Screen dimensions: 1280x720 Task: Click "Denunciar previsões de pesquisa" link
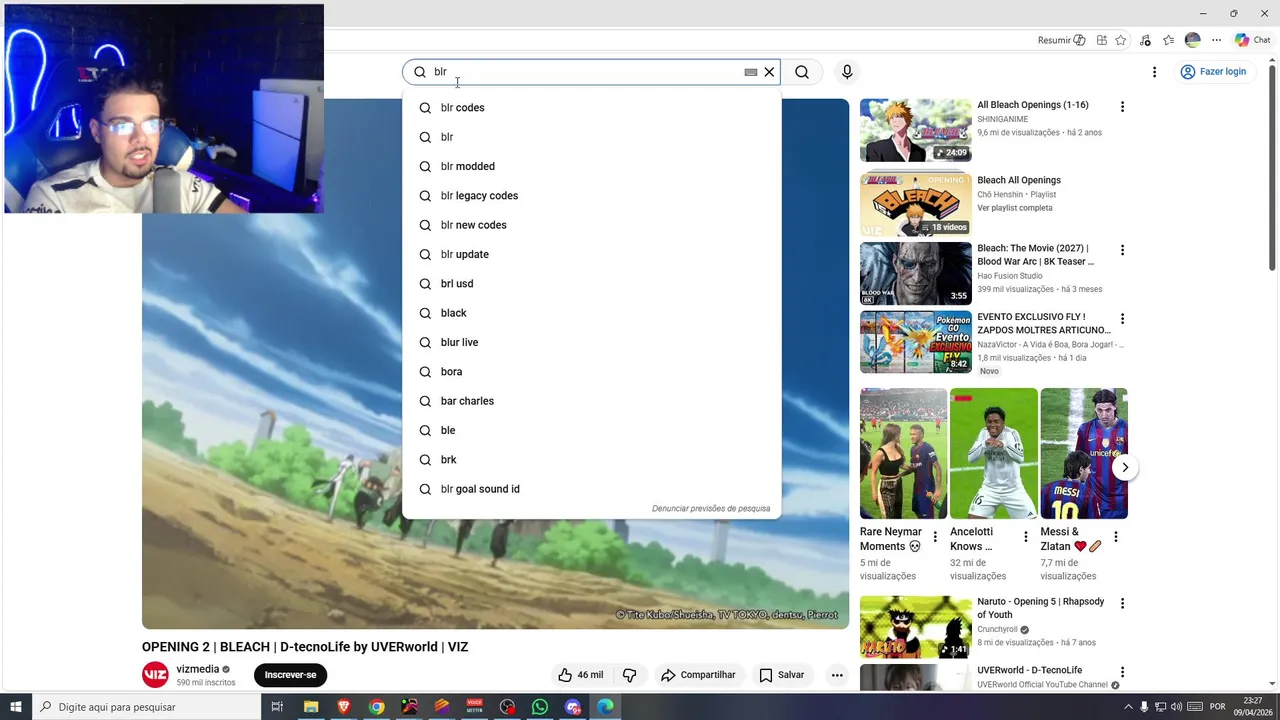pyautogui.click(x=711, y=508)
